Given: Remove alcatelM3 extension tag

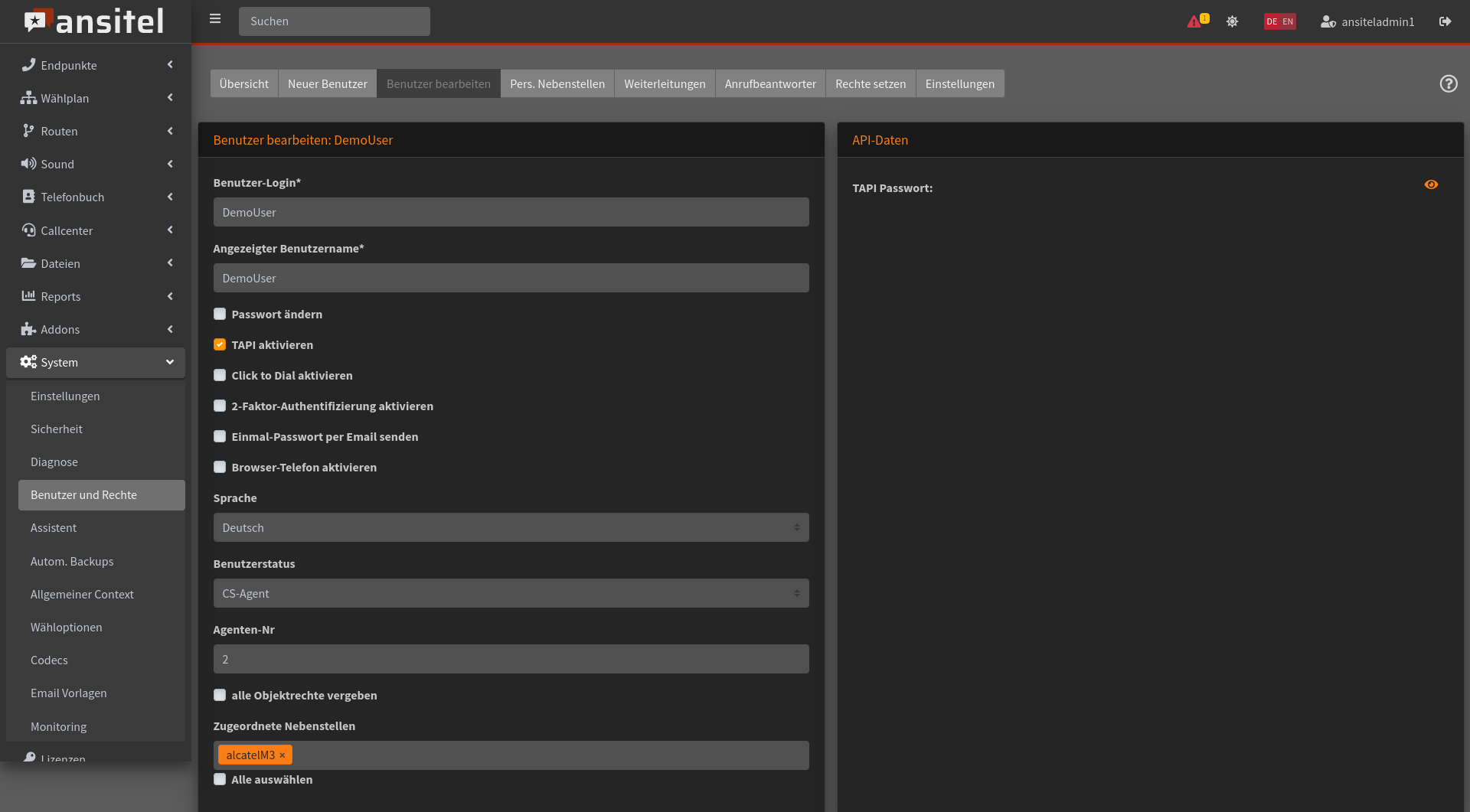Looking at the screenshot, I should point(283,755).
